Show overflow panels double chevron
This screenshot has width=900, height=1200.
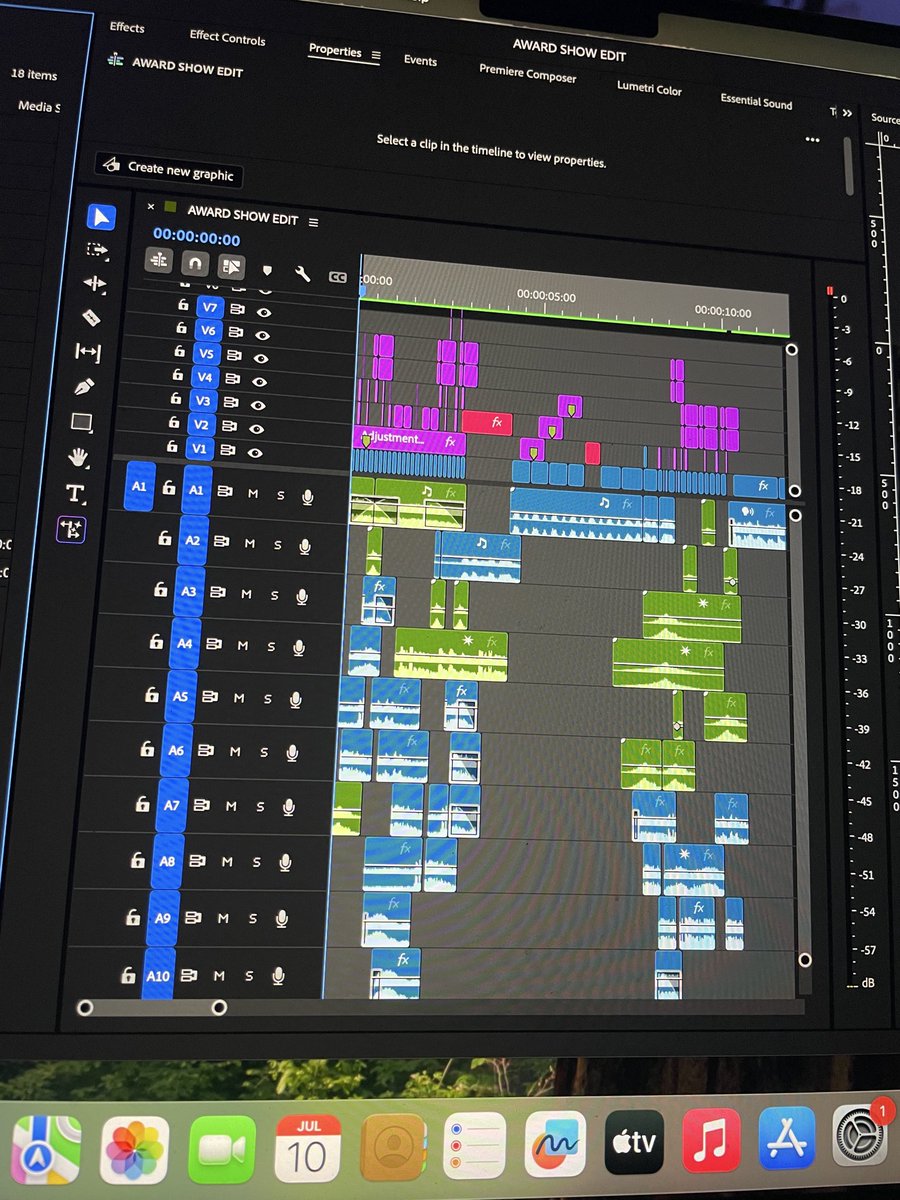pos(847,113)
